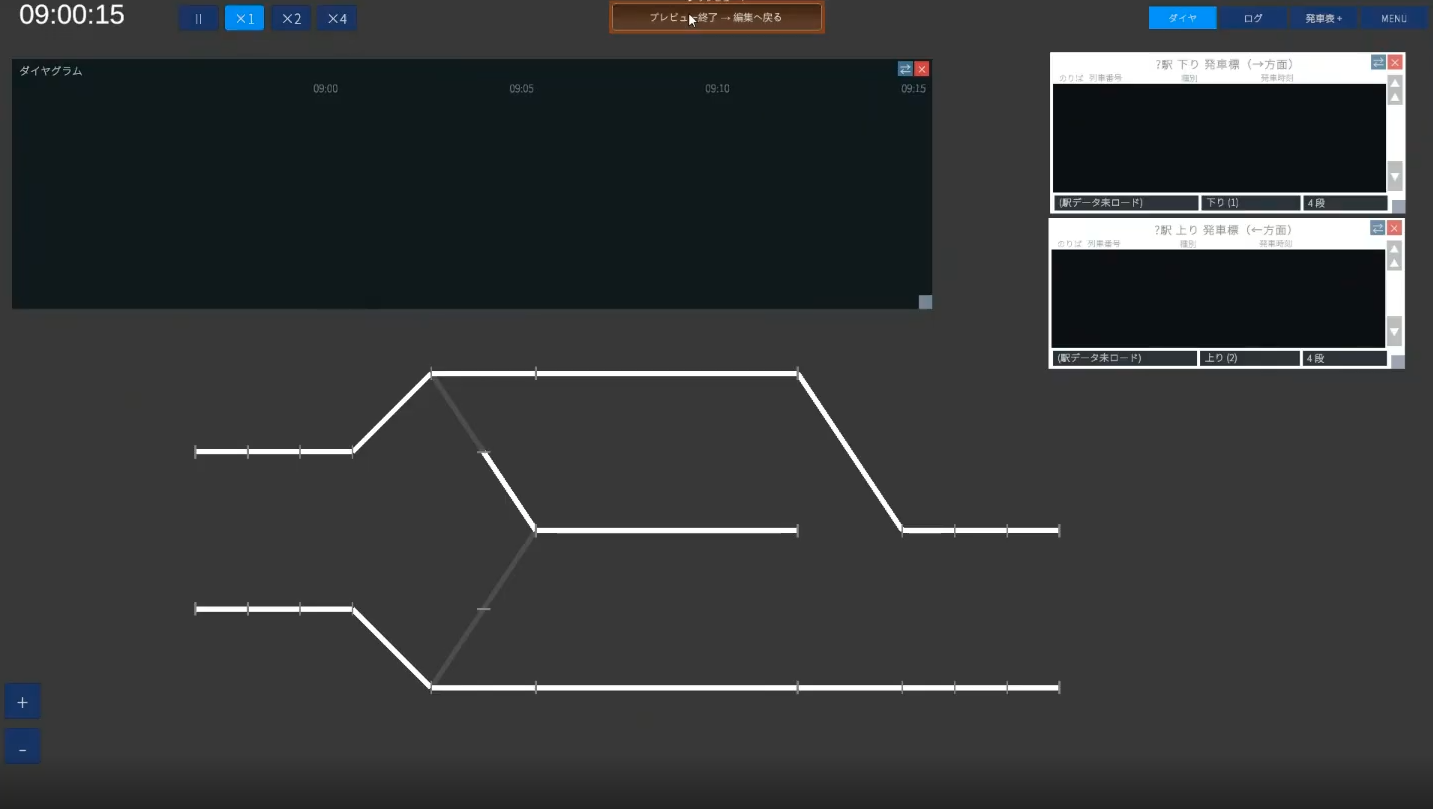This screenshot has width=1433, height=809.
Task: Click プレビュー終了 → 編集へ戻る button
Action: 717,17
